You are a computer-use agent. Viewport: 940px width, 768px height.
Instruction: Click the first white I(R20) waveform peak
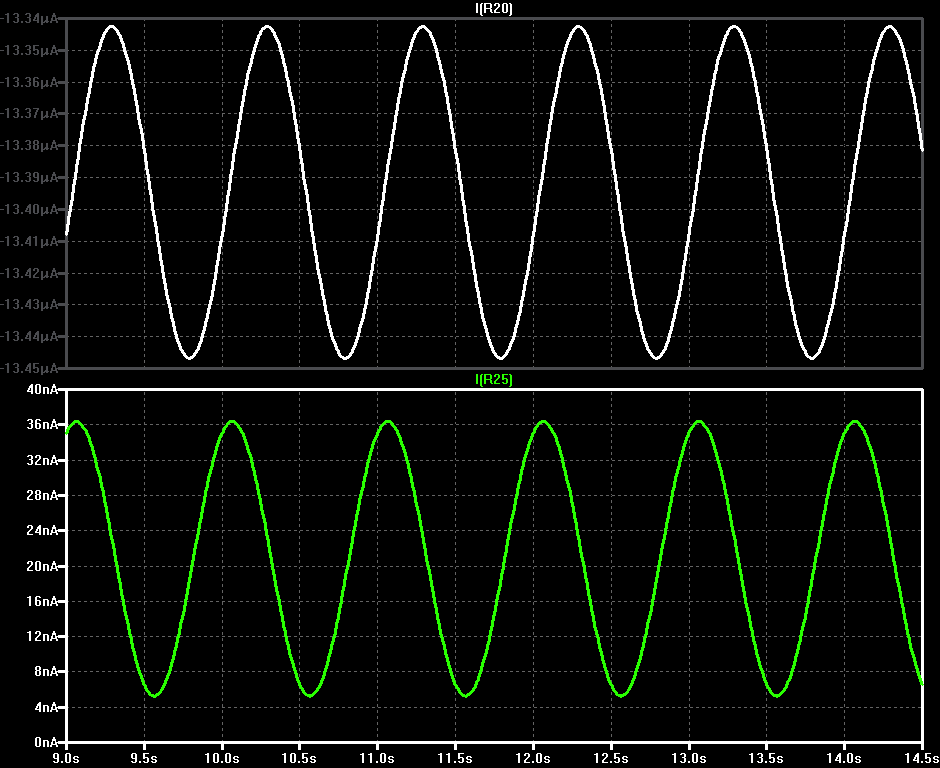pos(112,26)
